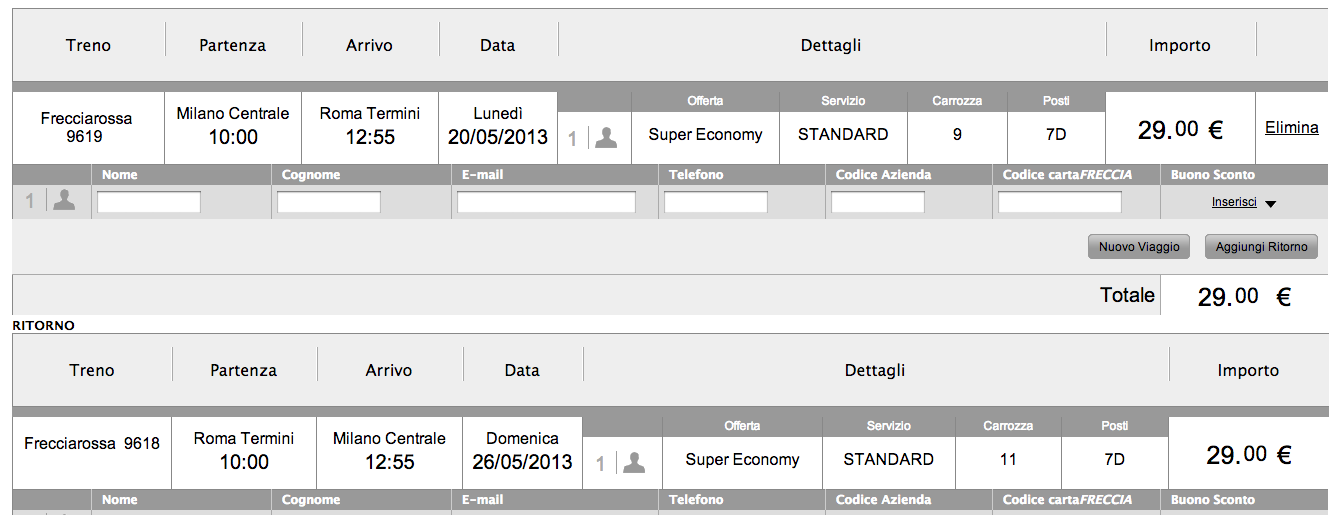Viewport: 1335px width, 515px height.
Task: Click the outbound date 20/05/2013
Action: pos(498,137)
